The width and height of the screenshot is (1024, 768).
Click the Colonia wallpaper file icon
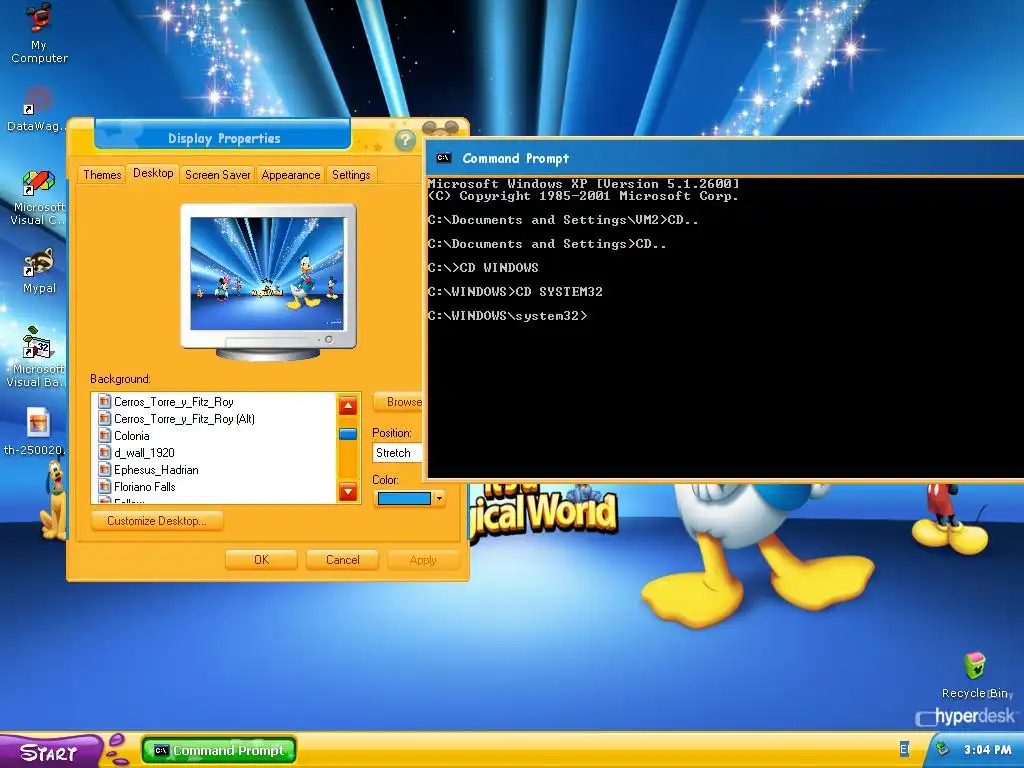104,435
